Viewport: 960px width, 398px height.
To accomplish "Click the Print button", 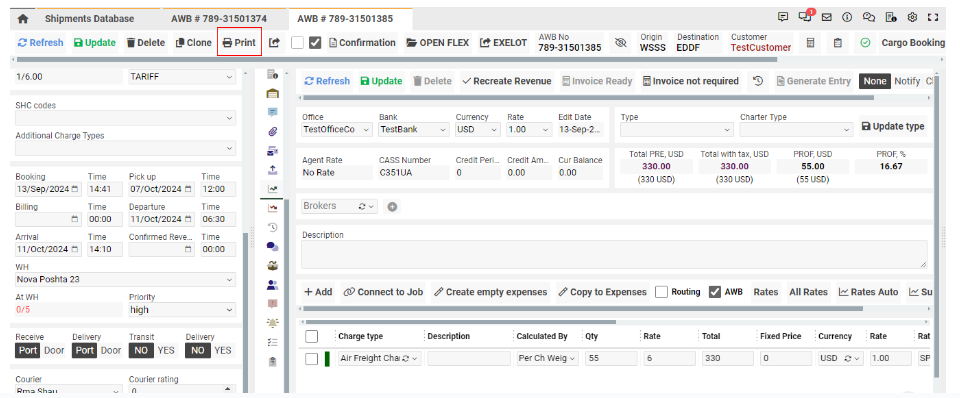I will coord(239,43).
